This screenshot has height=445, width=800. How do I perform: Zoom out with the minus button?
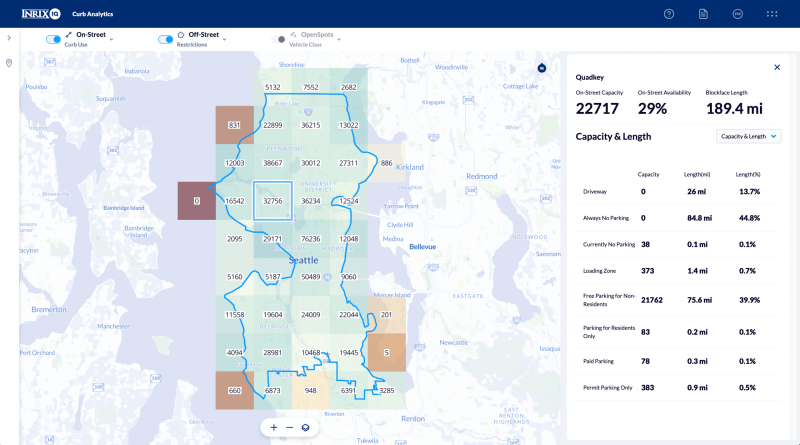click(290, 428)
